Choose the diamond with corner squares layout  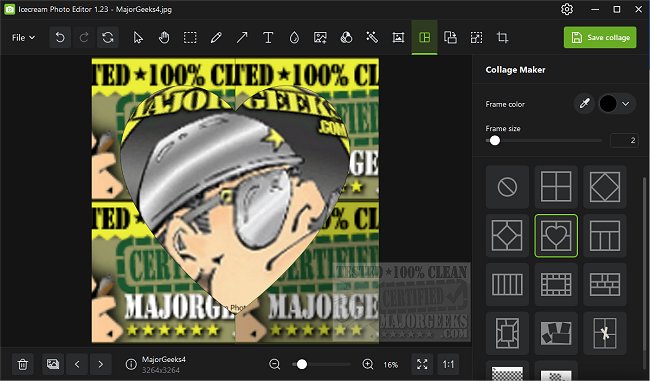507,235
